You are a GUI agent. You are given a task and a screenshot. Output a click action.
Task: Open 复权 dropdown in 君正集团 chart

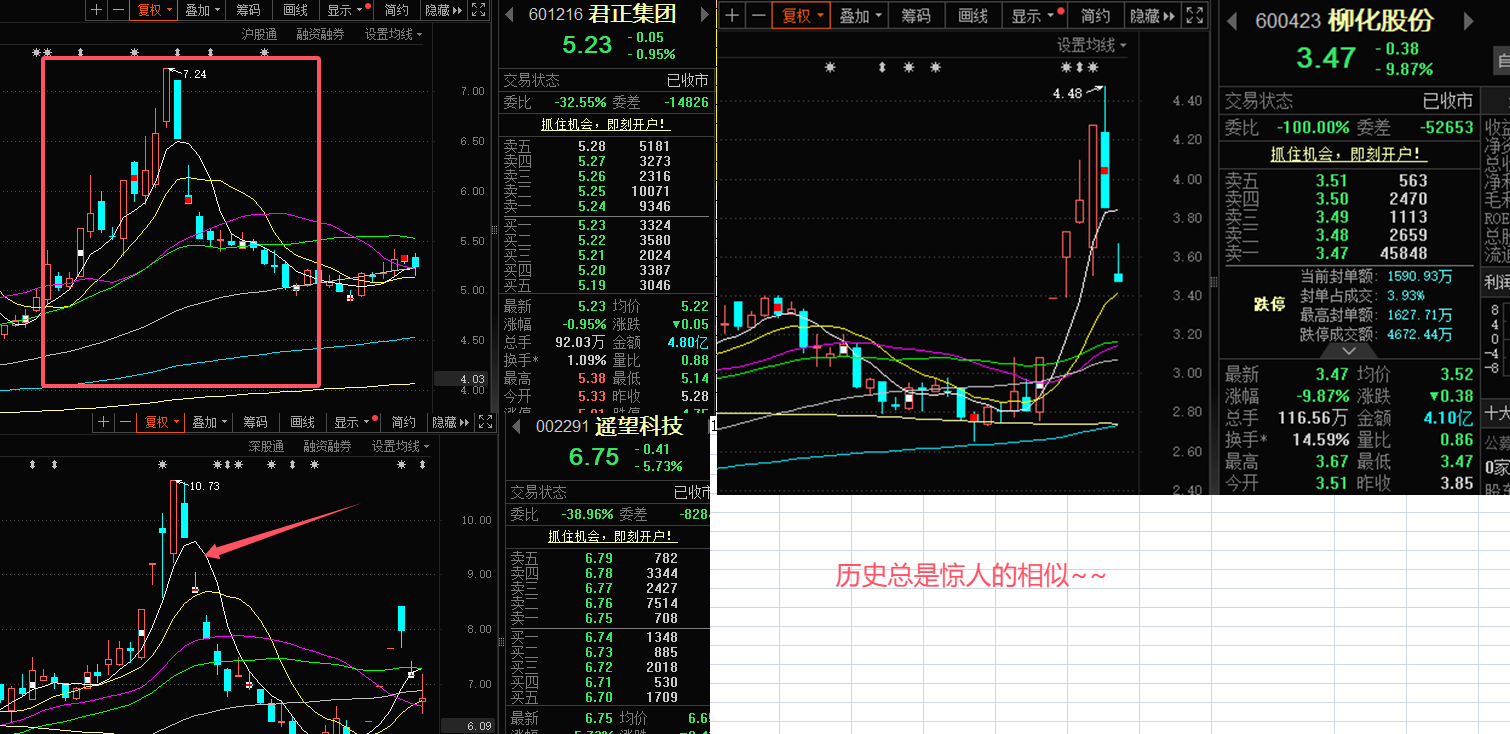click(155, 10)
